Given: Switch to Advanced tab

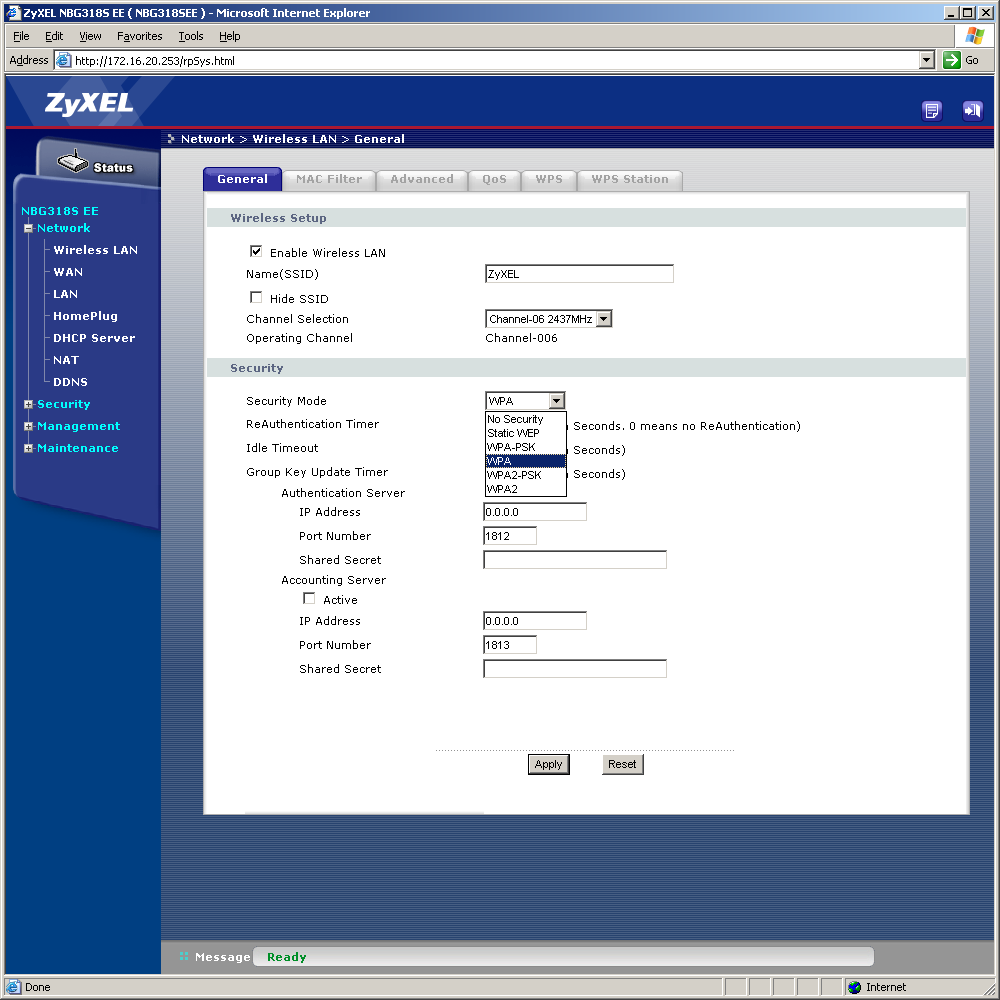Looking at the screenshot, I should [x=422, y=180].
